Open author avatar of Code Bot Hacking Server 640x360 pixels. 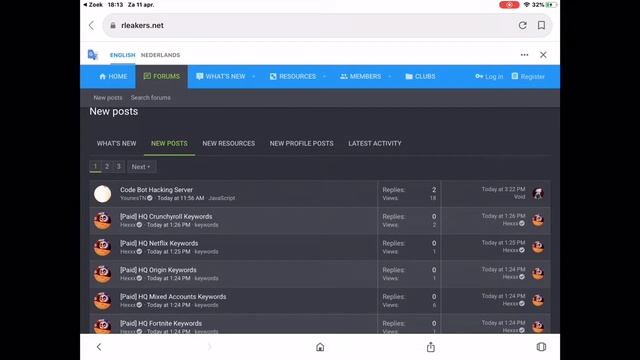coord(102,194)
